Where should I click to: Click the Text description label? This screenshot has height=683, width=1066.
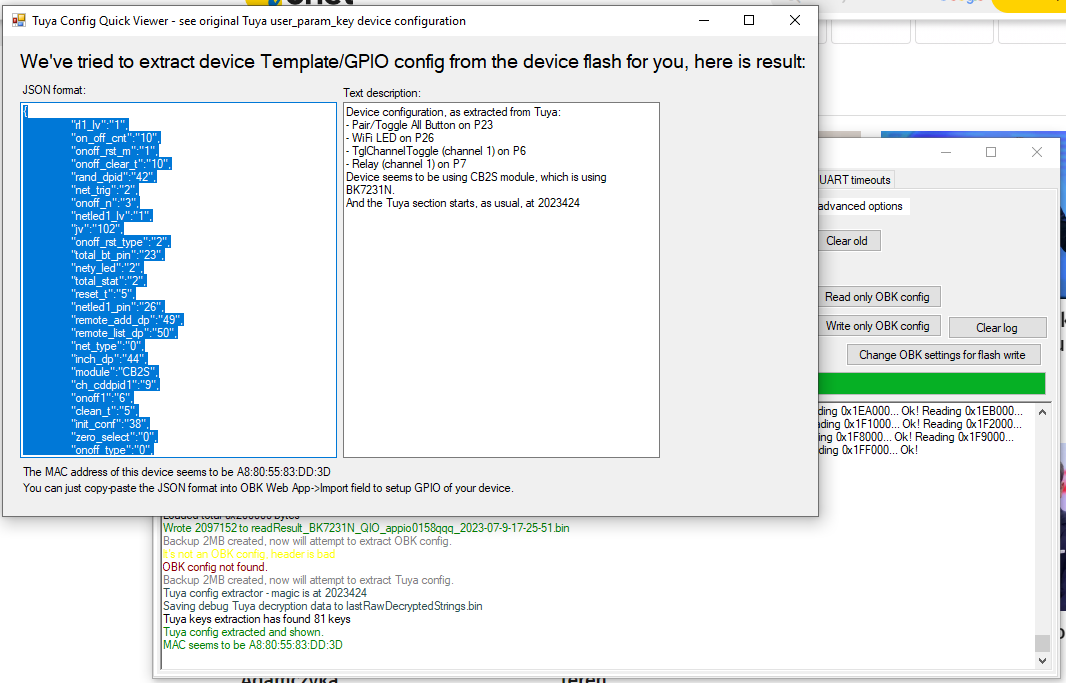382,92
